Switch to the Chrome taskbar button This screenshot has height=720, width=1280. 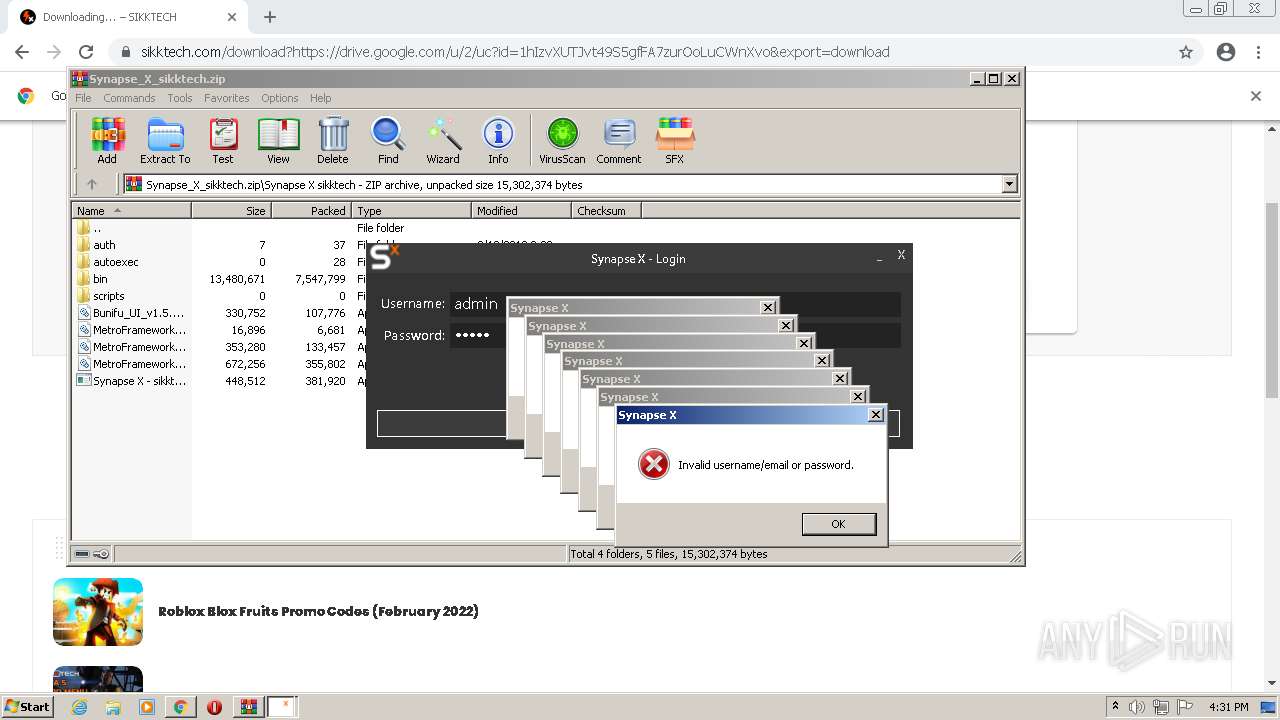click(180, 707)
